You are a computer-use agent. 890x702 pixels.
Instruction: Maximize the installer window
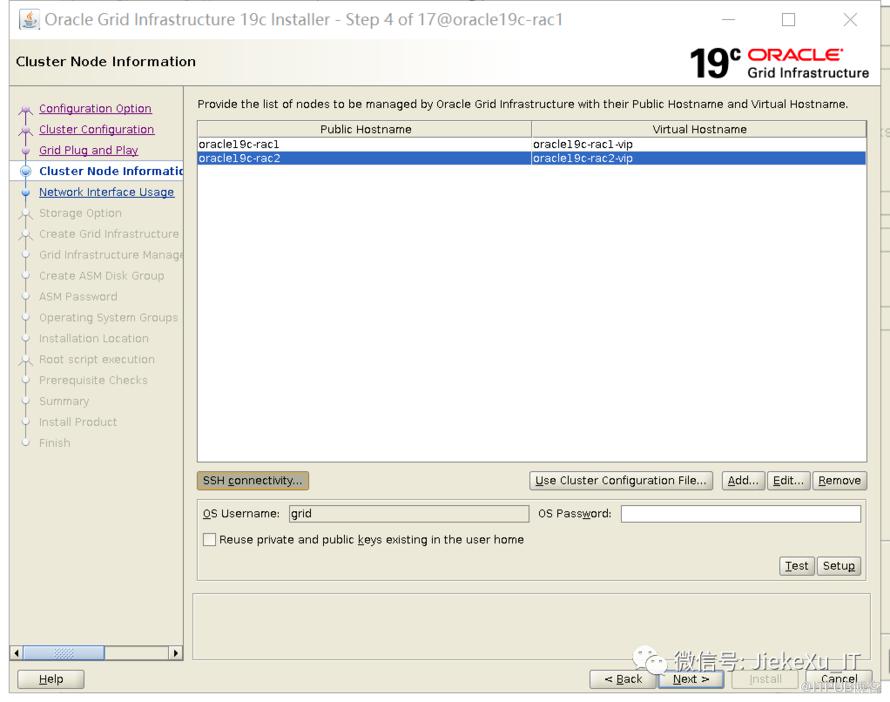[x=788, y=20]
